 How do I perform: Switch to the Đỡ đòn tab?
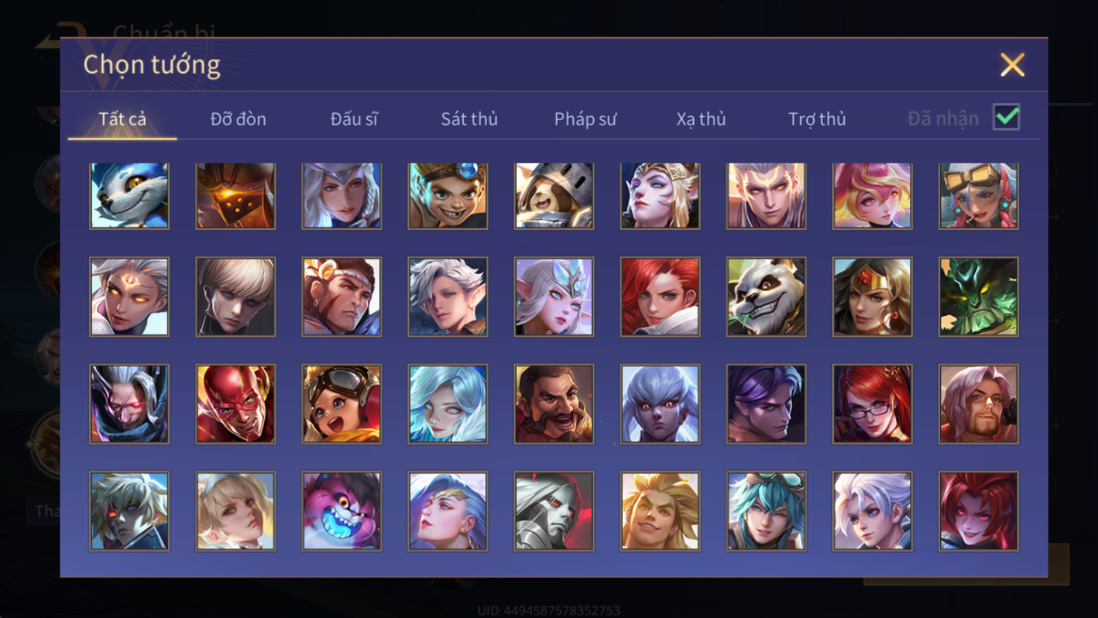click(x=238, y=119)
